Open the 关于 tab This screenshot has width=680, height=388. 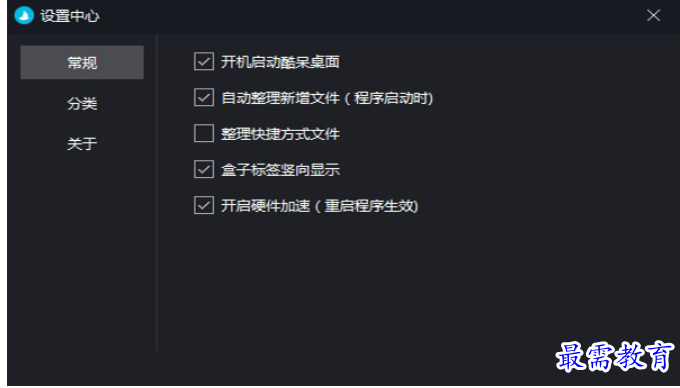coord(82,143)
